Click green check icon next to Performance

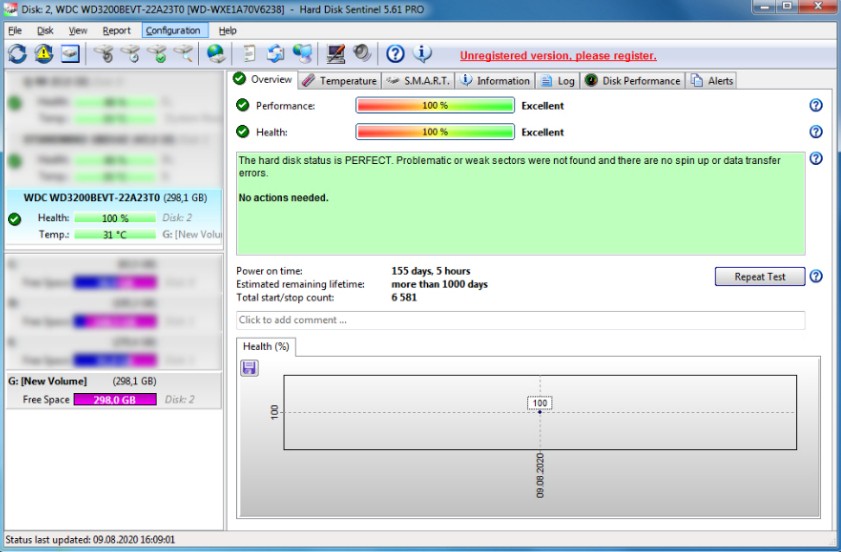pyautogui.click(x=242, y=105)
